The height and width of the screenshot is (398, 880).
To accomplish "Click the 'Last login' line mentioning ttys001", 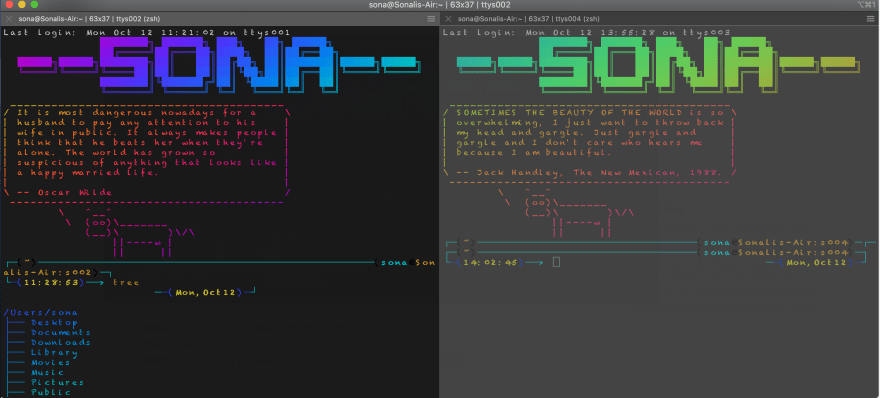I will [x=147, y=33].
